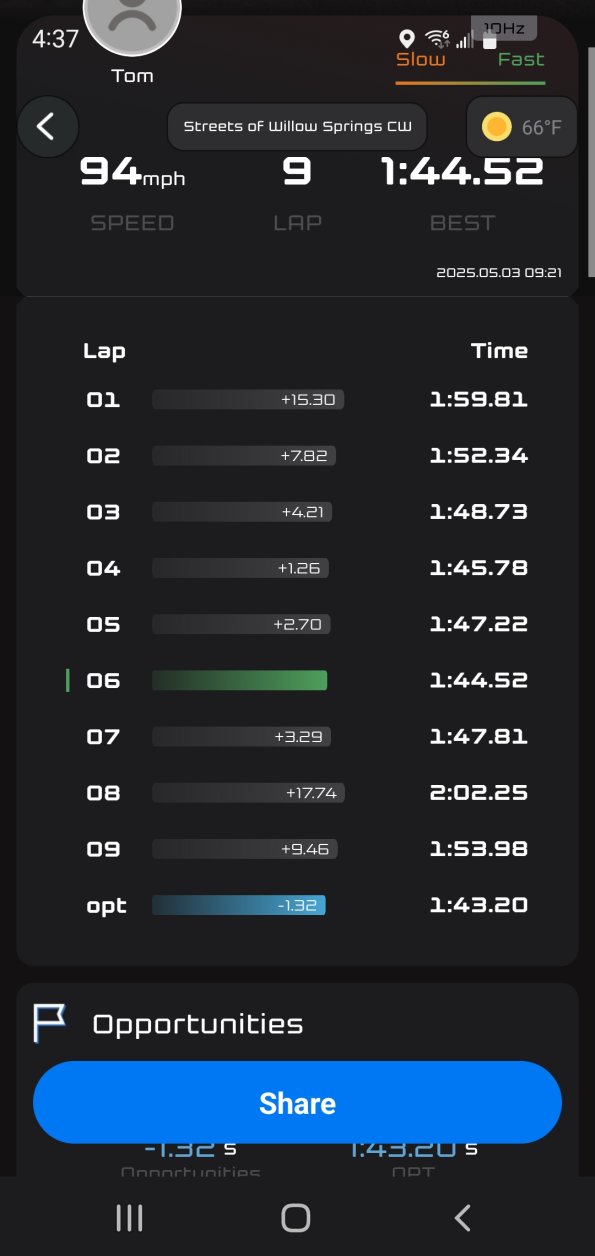Open lap 08 time 2:02.25

(478, 793)
